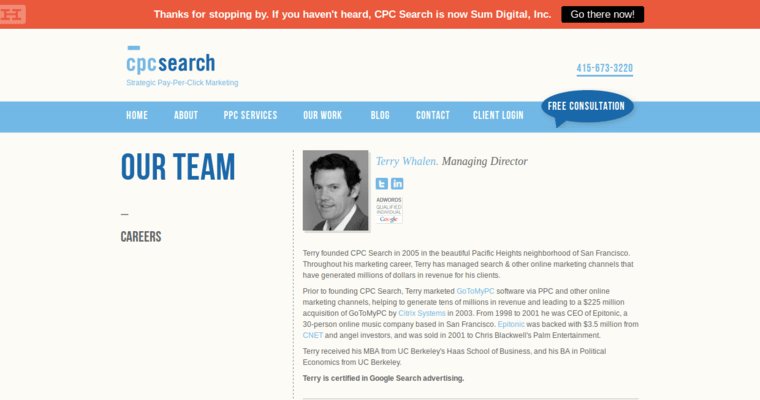Click the Free Consultation bubble button
Image resolution: width=760 pixels, height=400 pixels.
pos(587,108)
